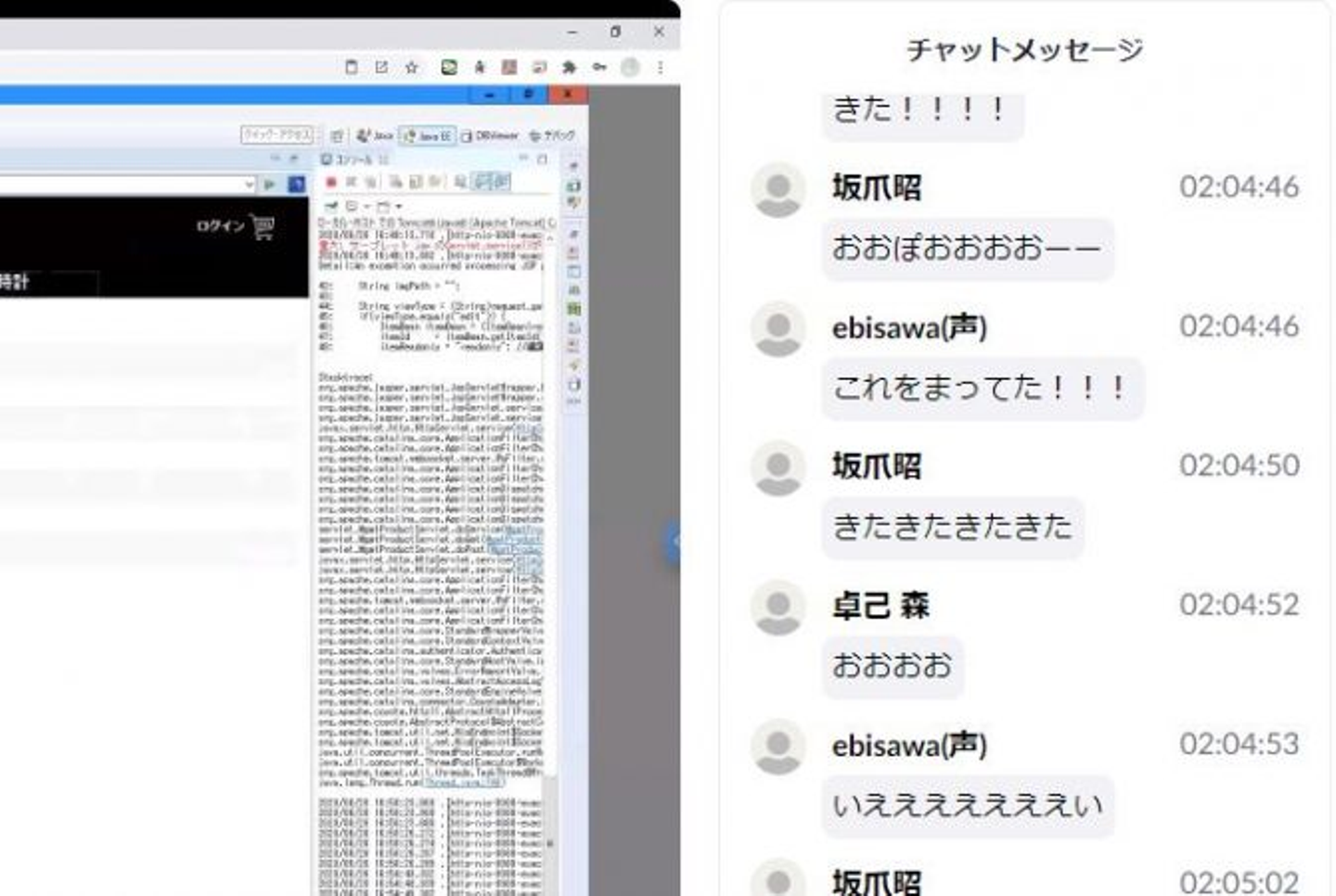The height and width of the screenshot is (896, 1336).
Task: Click the message いええええええええい
Action: [968, 805]
